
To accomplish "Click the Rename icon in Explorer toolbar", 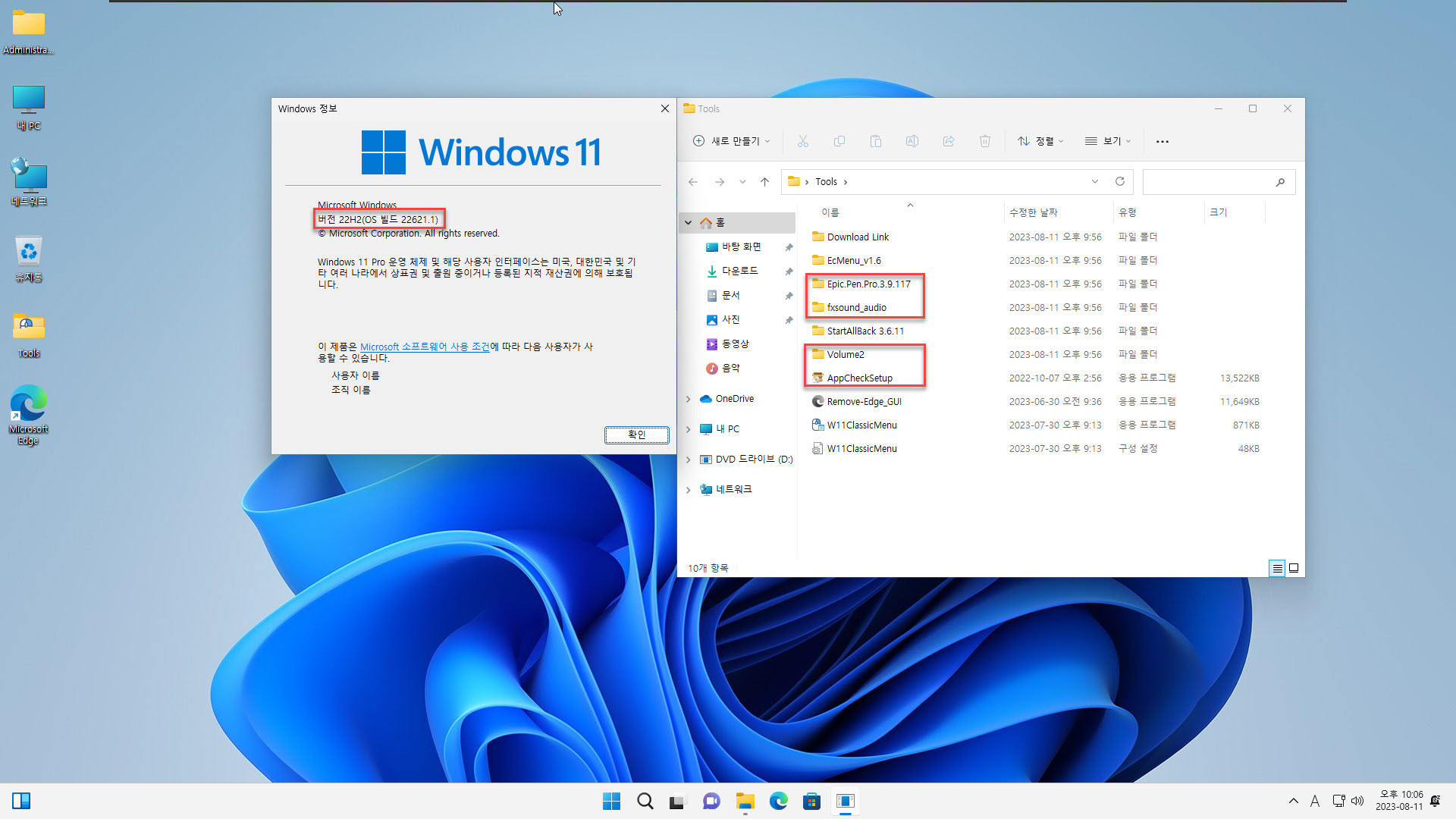I will 912,141.
